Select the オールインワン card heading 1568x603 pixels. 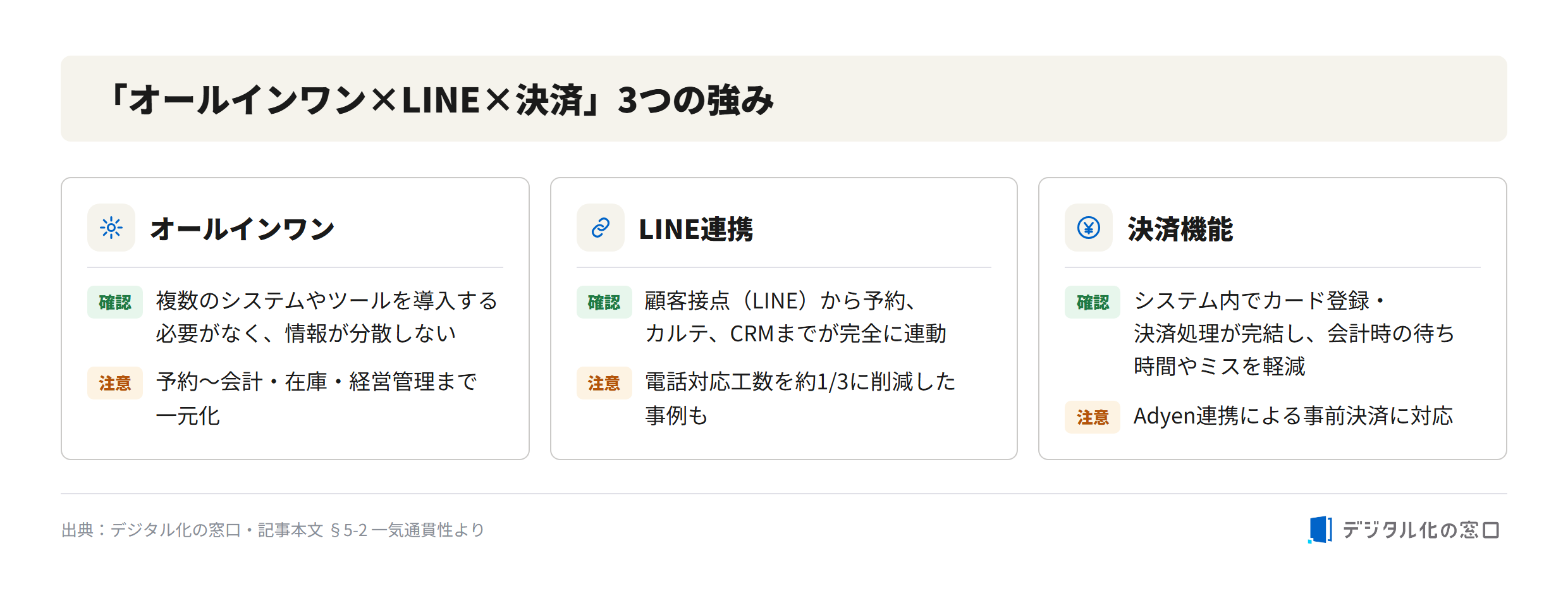click(242, 229)
